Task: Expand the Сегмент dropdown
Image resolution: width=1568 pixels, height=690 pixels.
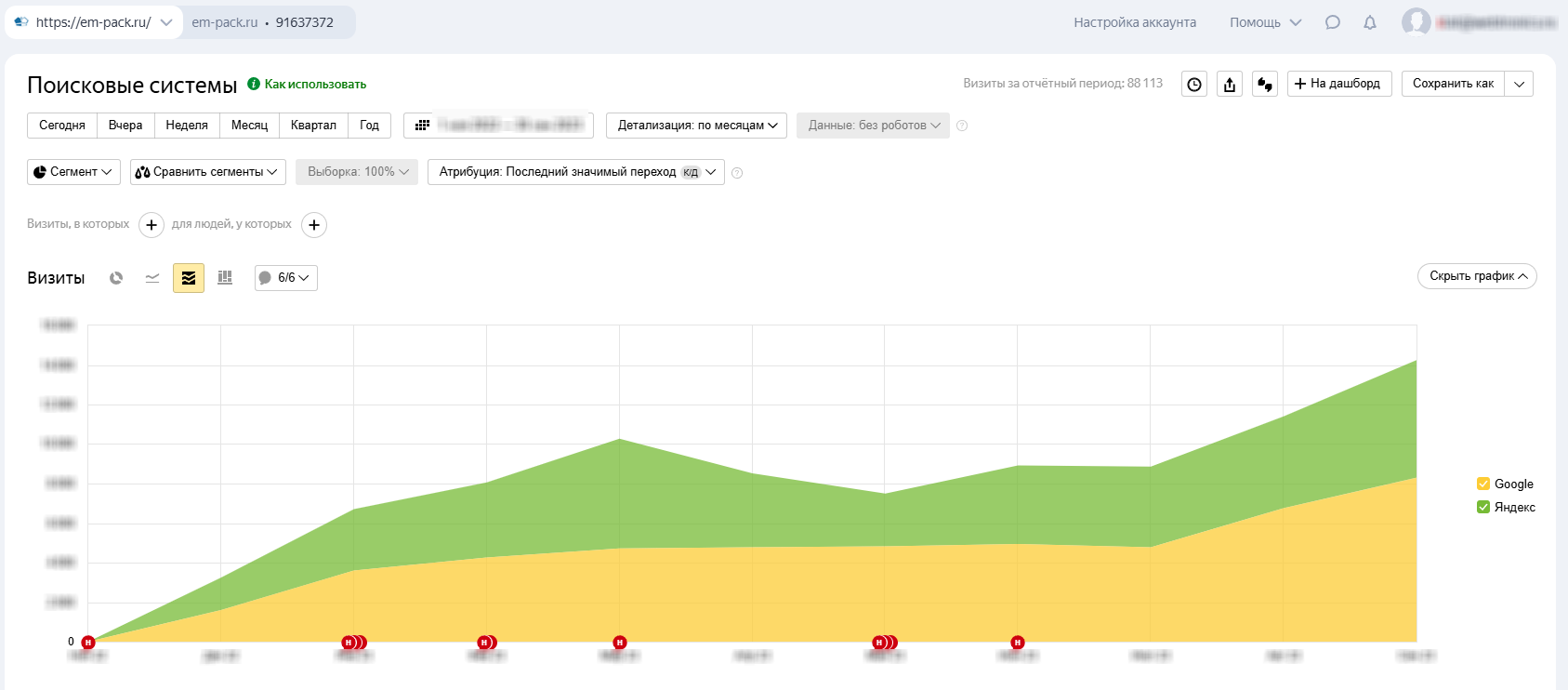Action: (x=73, y=172)
